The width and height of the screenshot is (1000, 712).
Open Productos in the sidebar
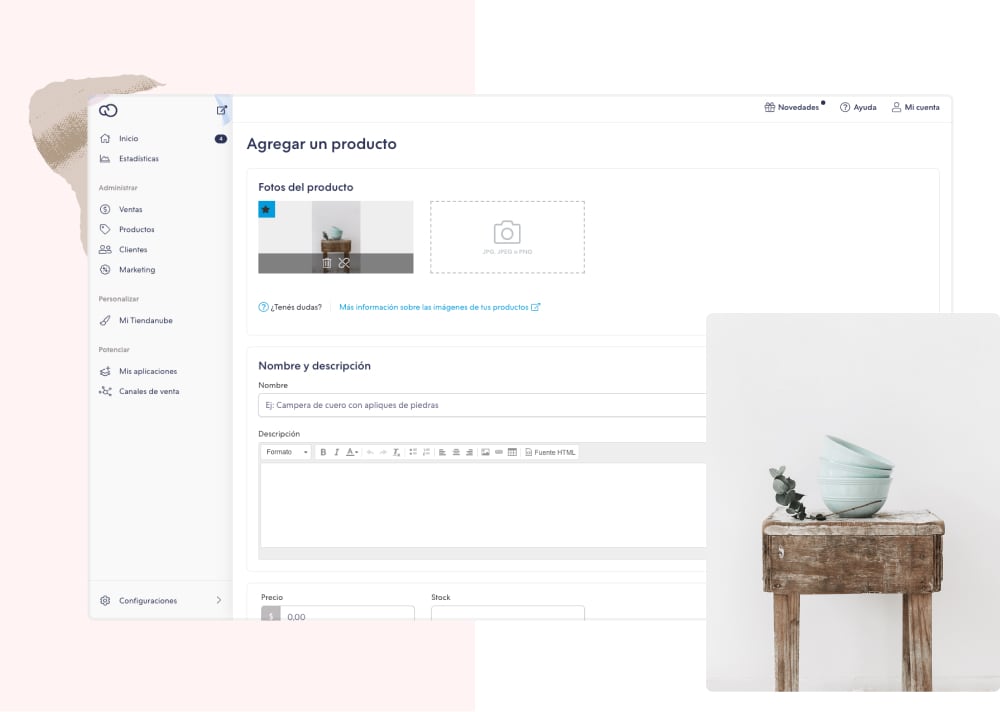coord(136,229)
